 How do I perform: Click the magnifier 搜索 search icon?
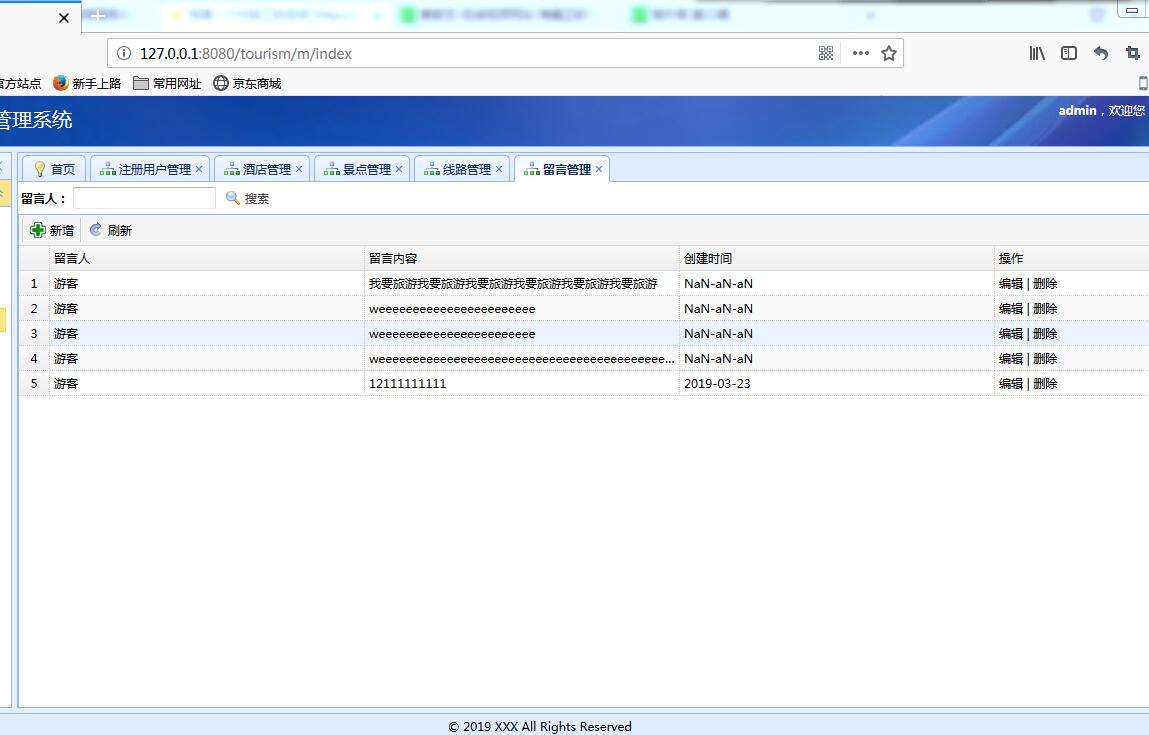[233, 198]
